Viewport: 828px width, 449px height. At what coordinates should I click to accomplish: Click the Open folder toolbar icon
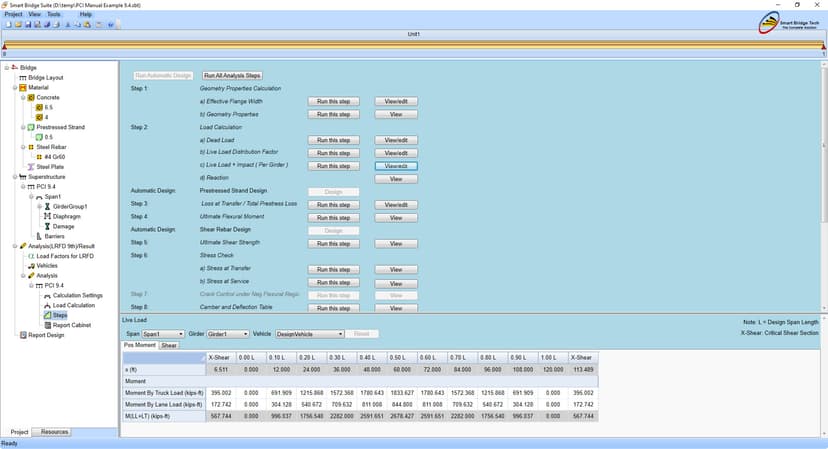point(18,24)
